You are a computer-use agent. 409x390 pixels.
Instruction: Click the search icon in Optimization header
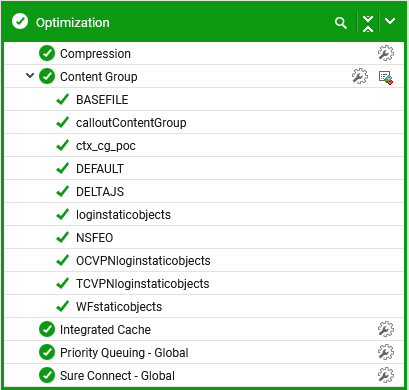[341, 23]
